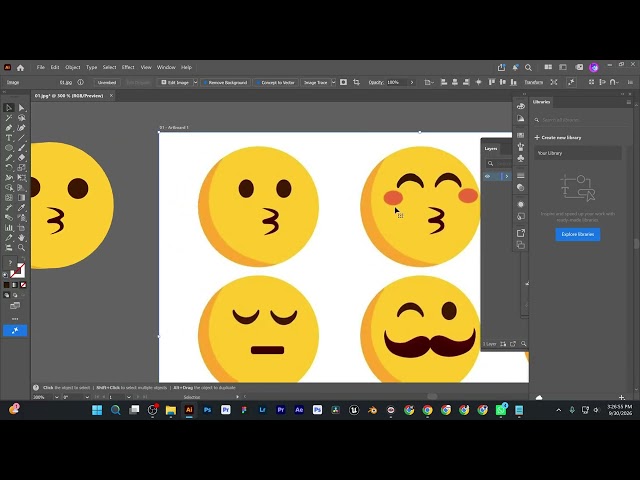Viewport: 640px width, 480px height.
Task: Click the Convert to Vector button
Action: 276,82
